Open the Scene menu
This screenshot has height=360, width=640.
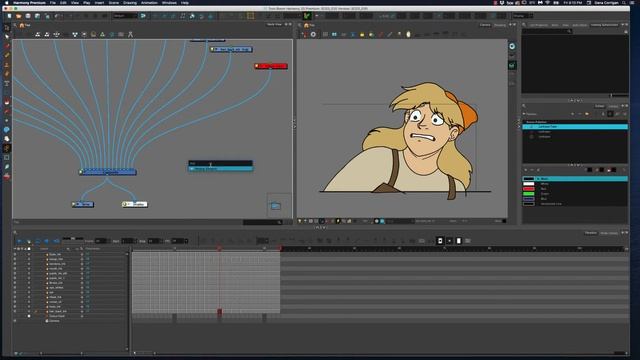click(114, 2)
